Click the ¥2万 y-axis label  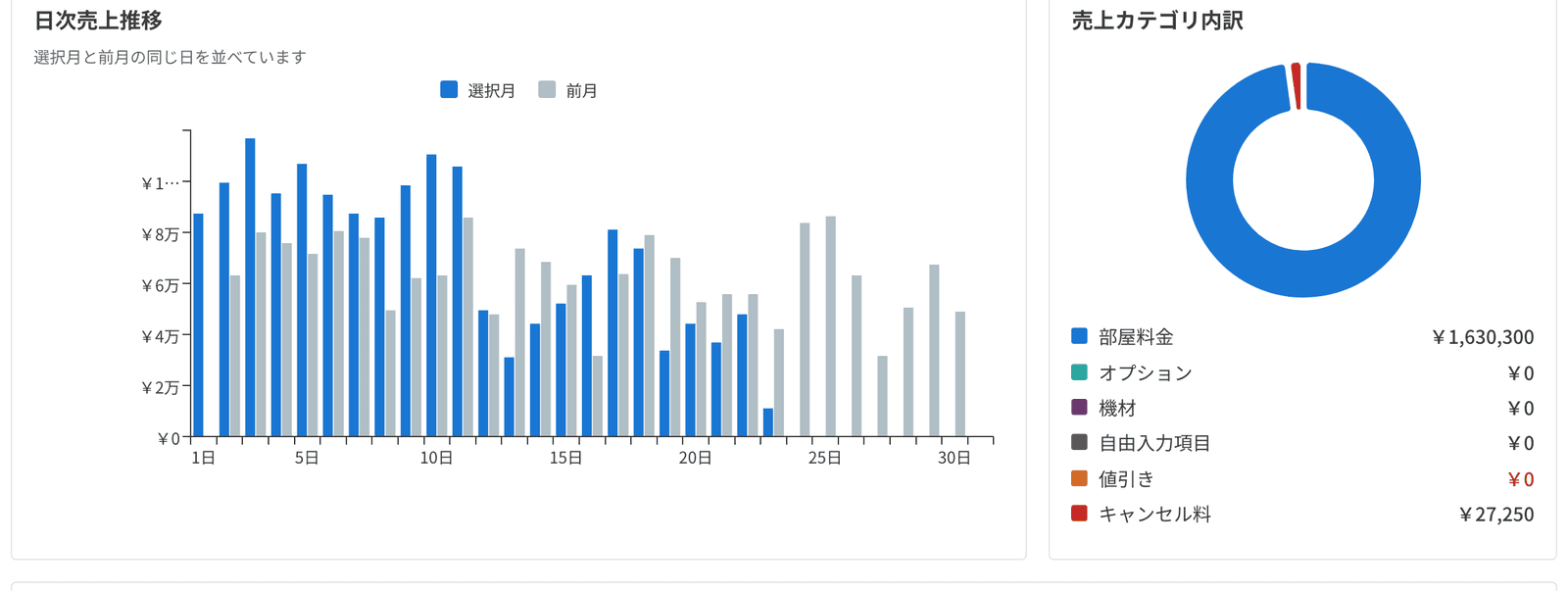tap(160, 387)
